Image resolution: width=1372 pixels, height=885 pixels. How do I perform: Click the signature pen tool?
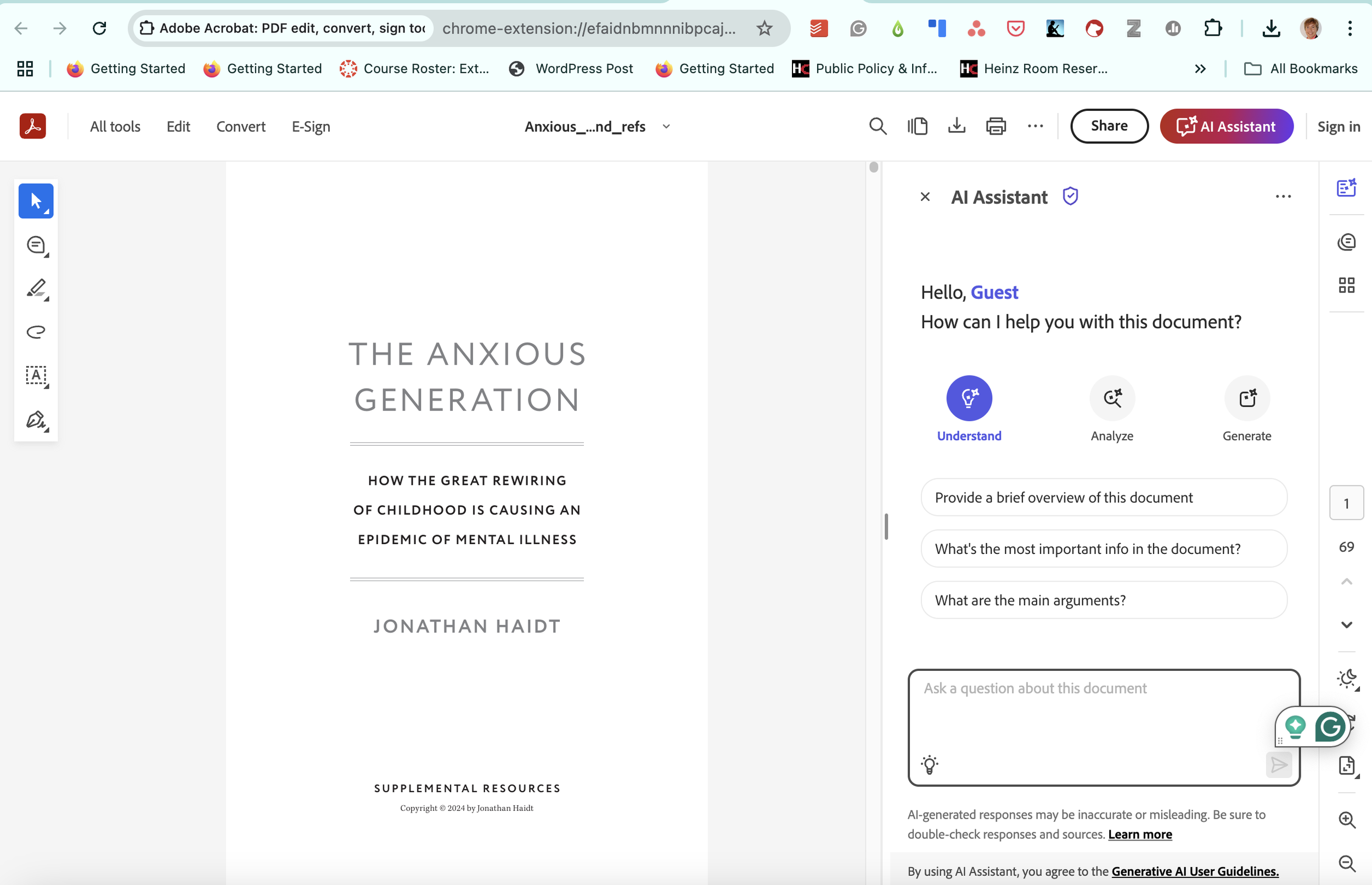pos(36,420)
